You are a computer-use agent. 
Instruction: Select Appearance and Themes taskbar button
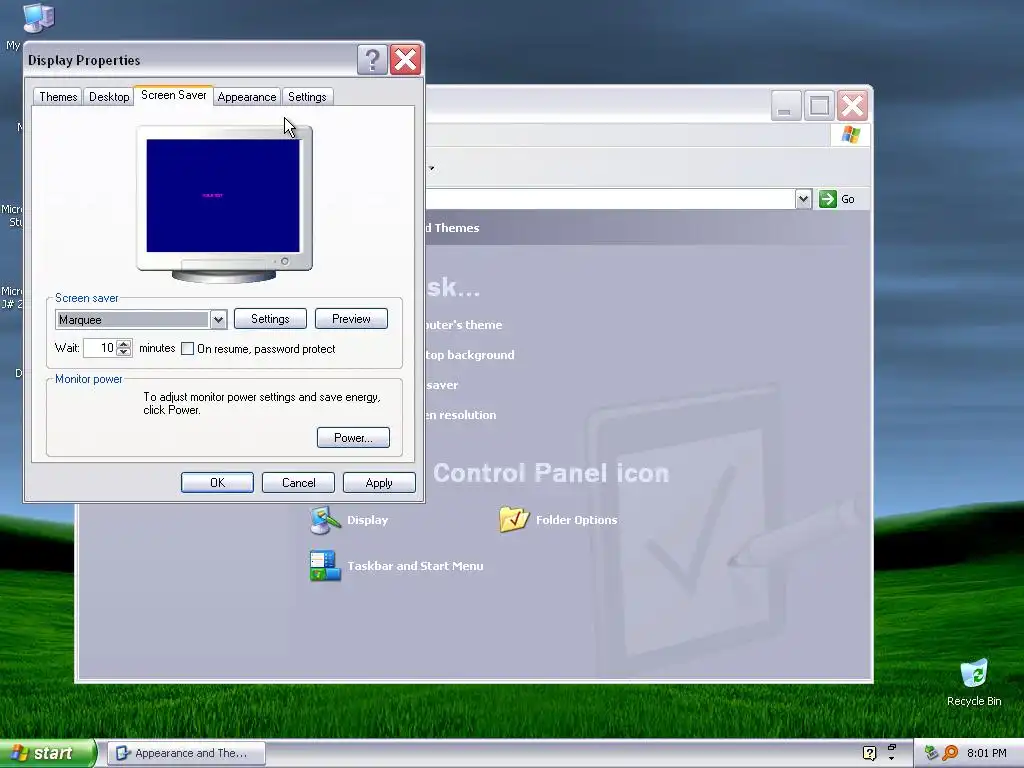pyautogui.click(x=186, y=753)
